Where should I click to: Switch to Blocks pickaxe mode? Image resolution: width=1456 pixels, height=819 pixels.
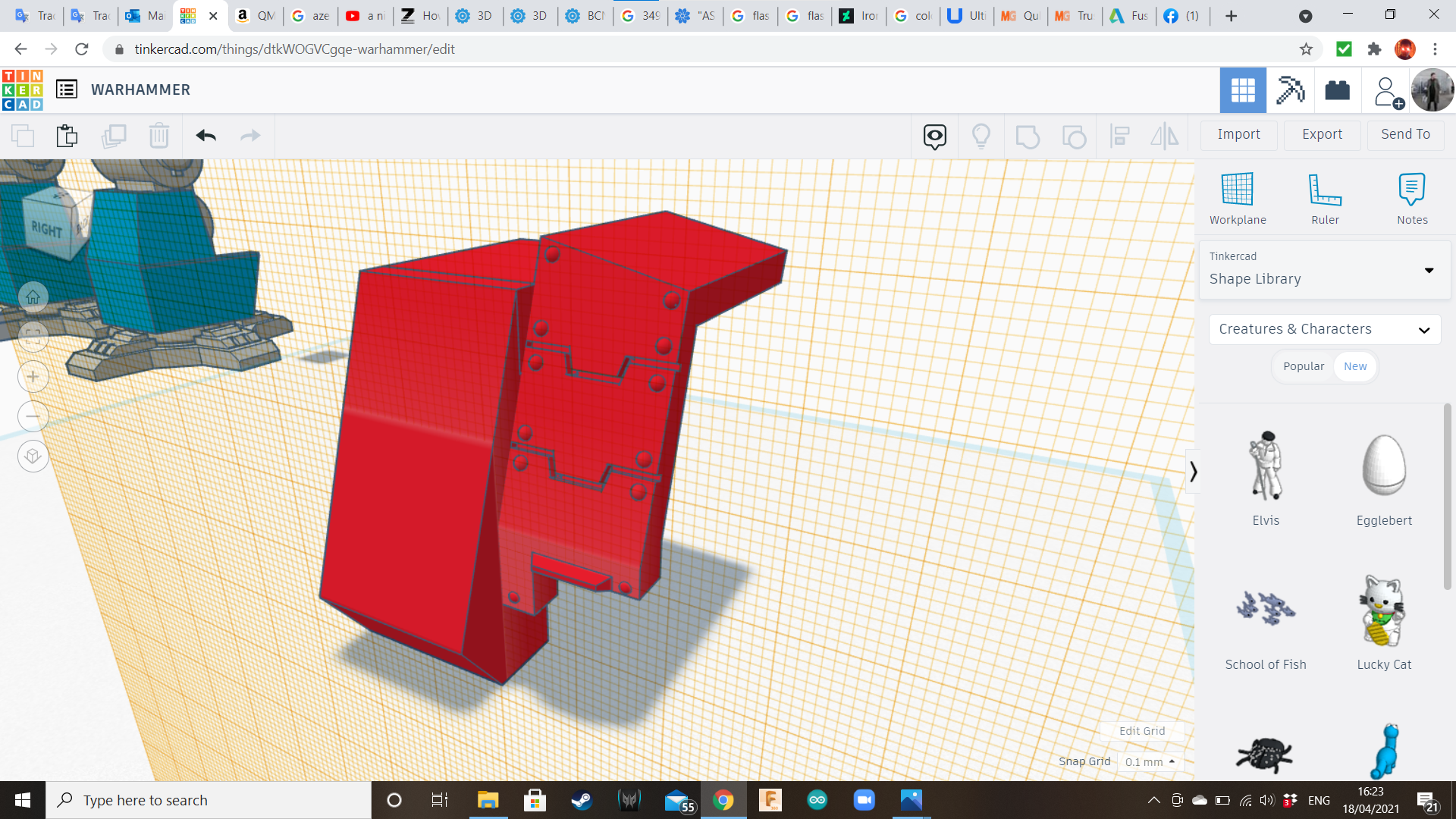(1290, 90)
